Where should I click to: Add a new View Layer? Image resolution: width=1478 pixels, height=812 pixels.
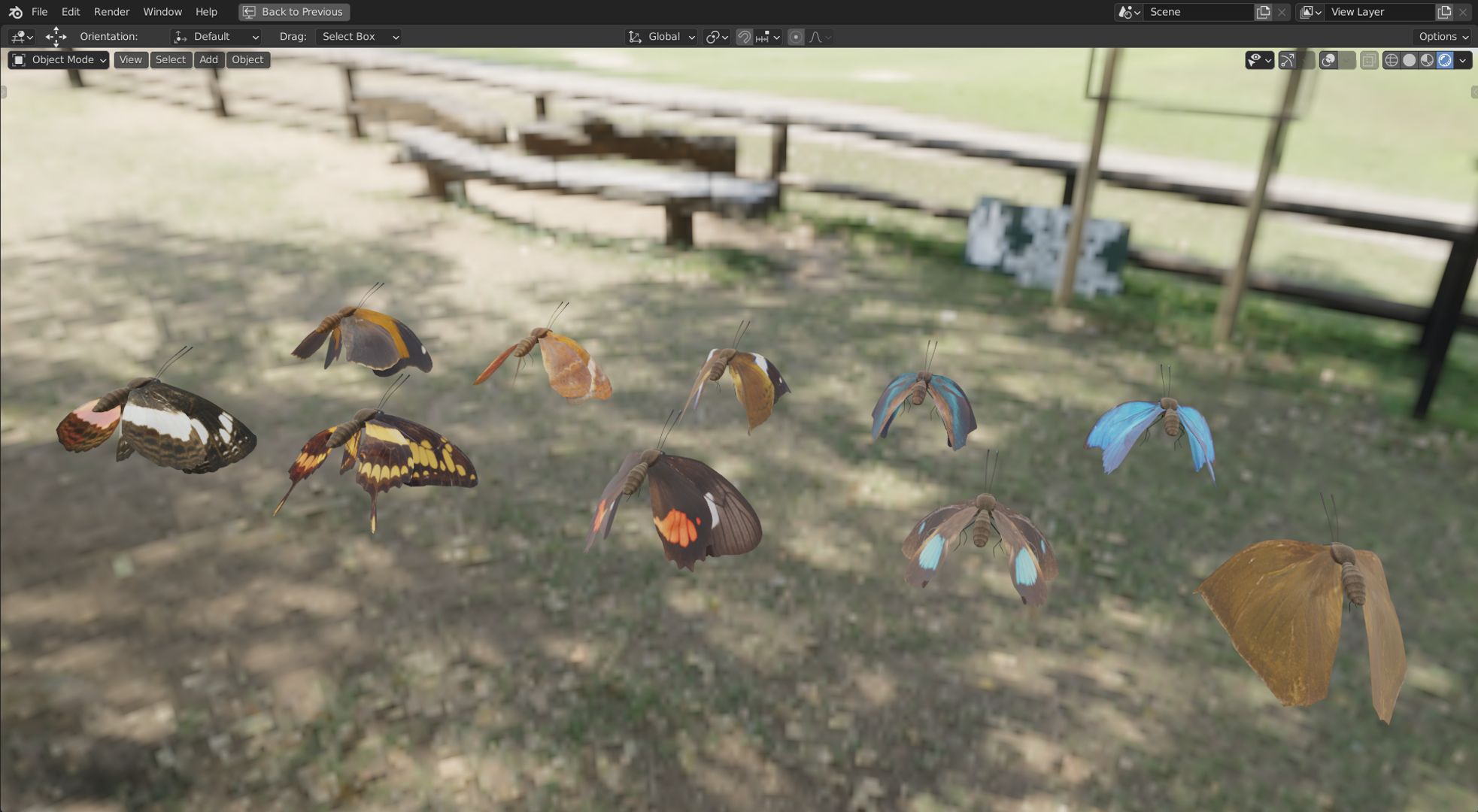[1444, 12]
